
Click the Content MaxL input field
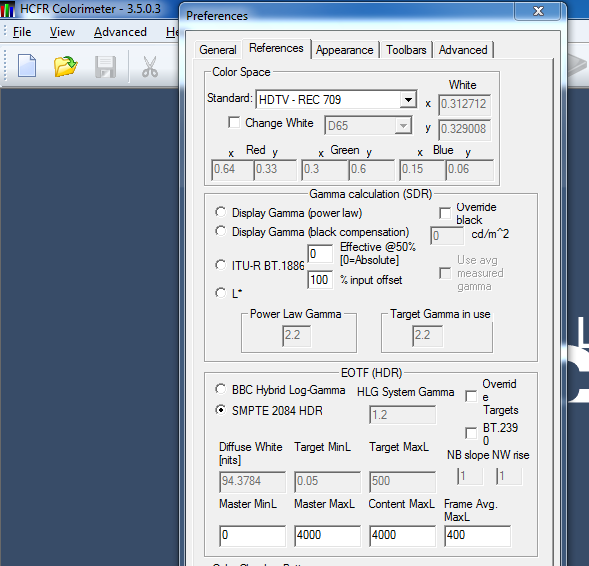[x=402, y=536]
